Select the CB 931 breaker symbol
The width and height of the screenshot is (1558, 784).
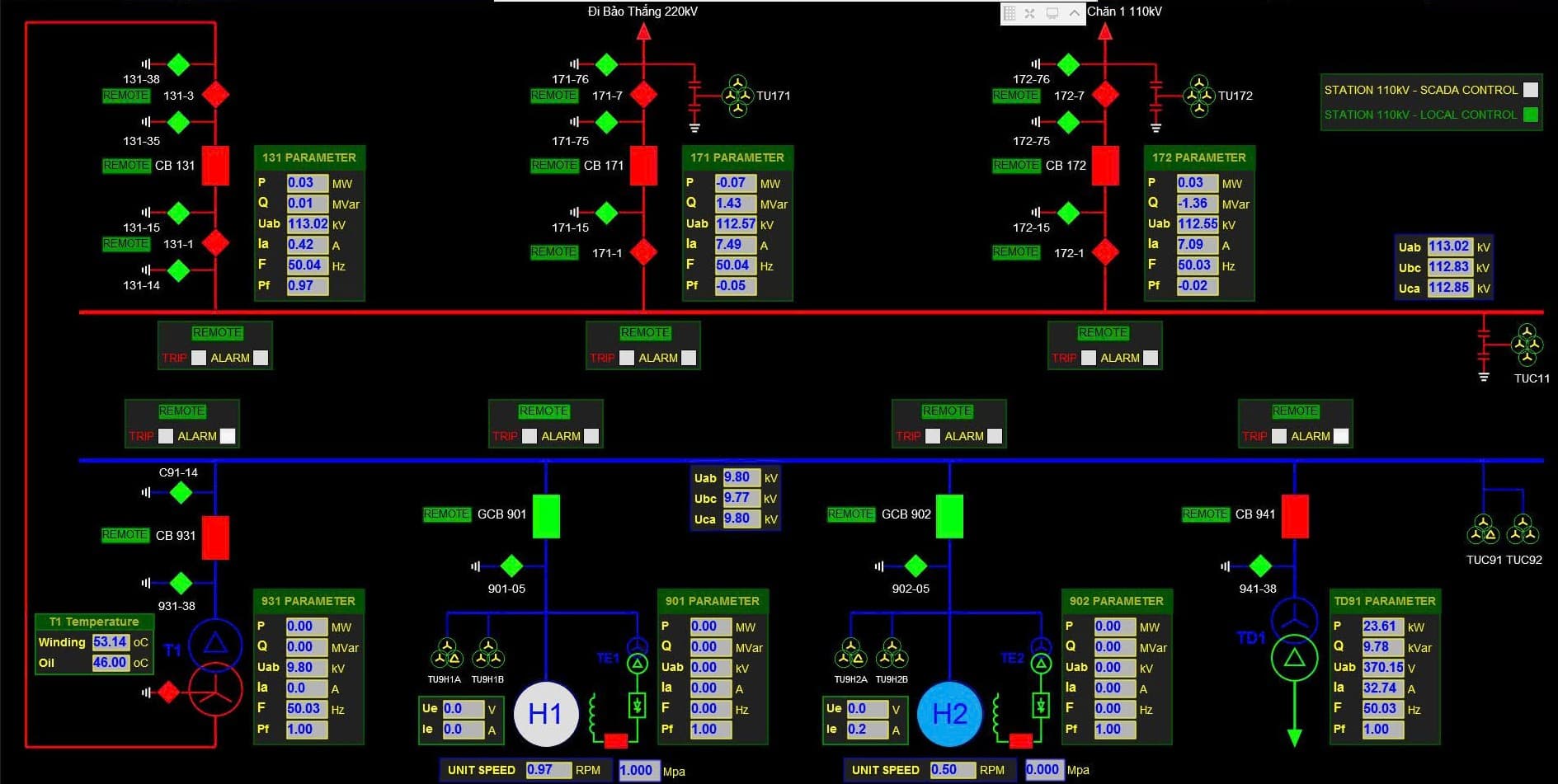(x=215, y=538)
